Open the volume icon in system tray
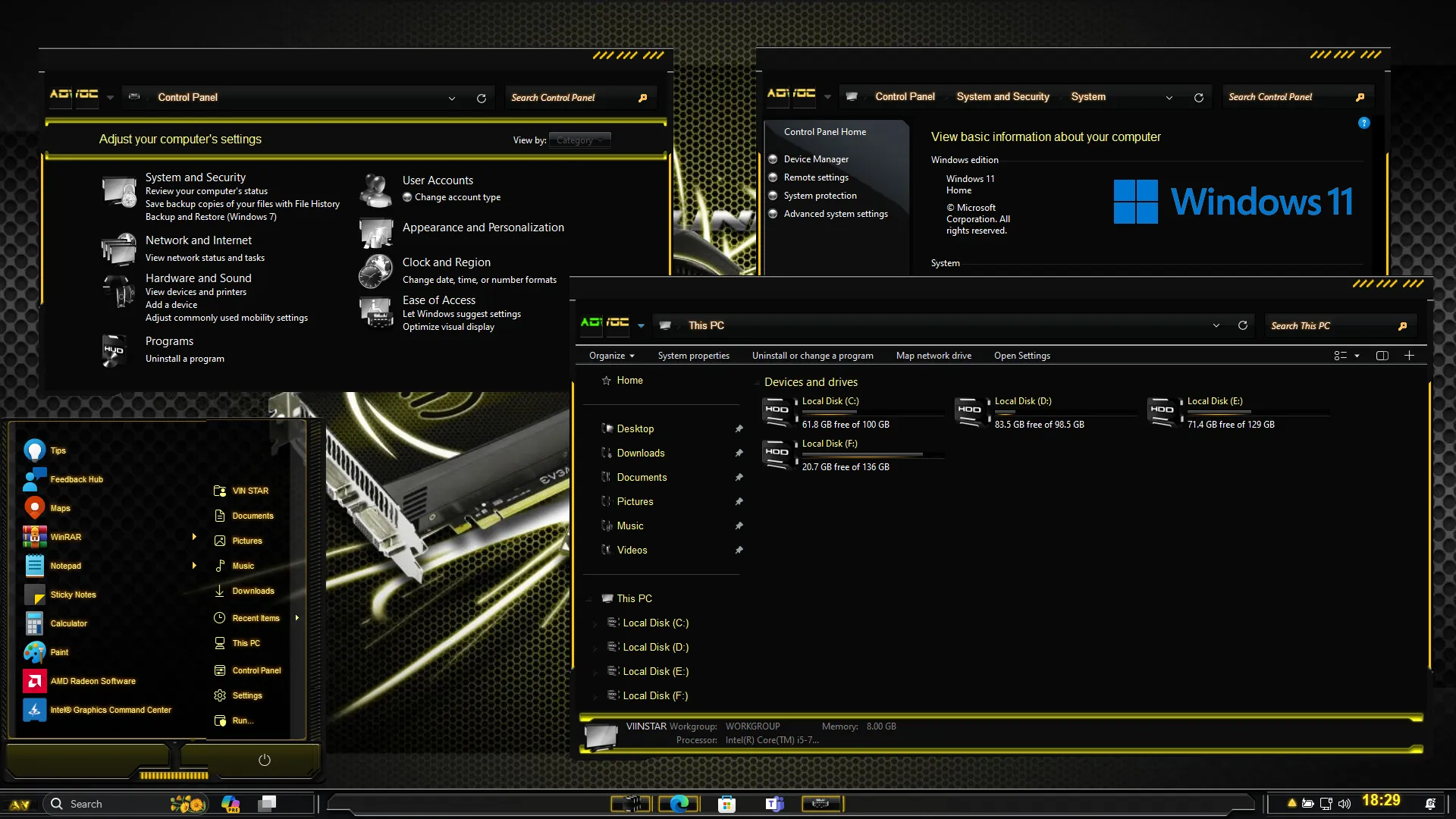 pyautogui.click(x=1344, y=803)
